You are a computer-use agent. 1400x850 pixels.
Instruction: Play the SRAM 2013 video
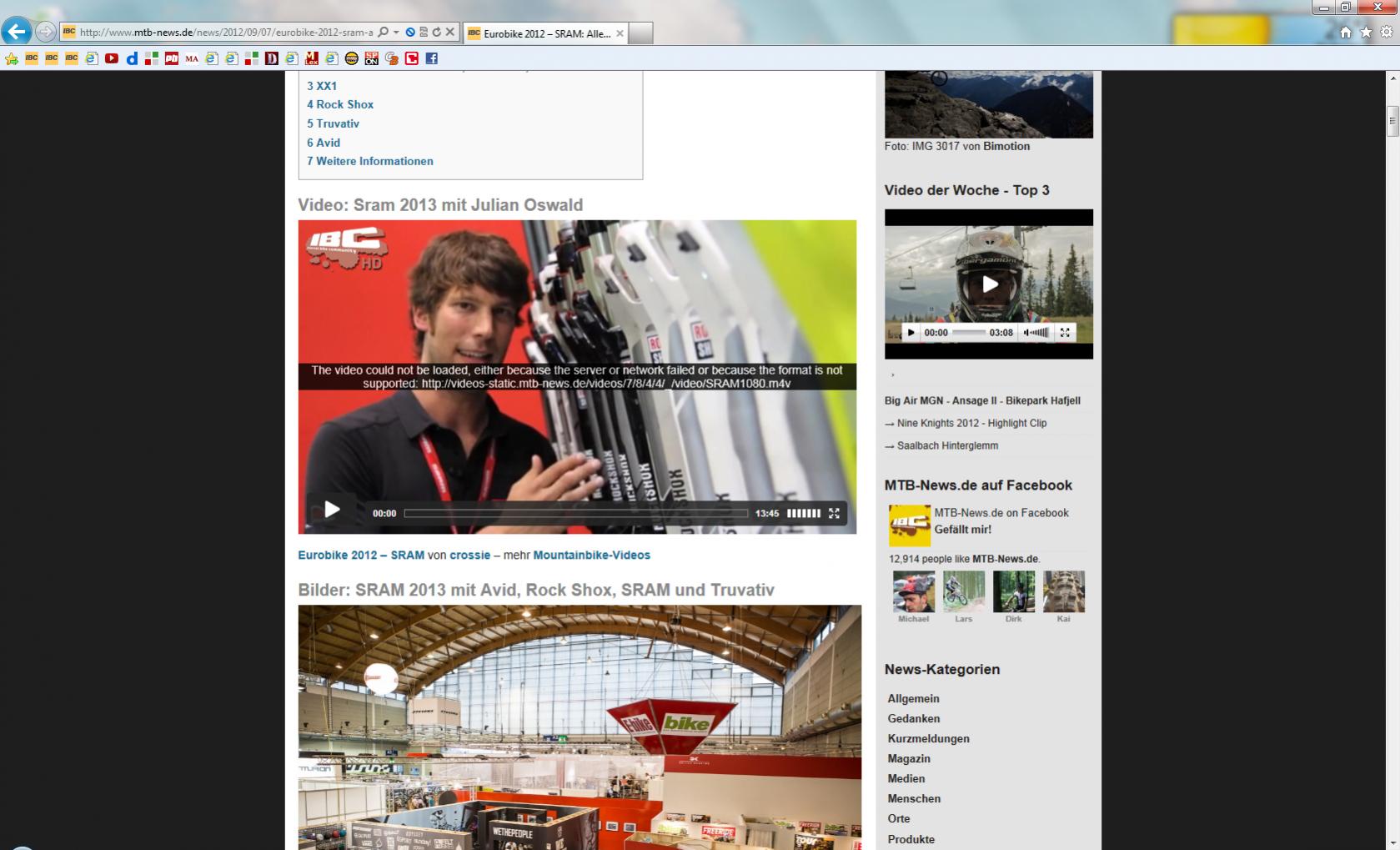pyautogui.click(x=332, y=510)
